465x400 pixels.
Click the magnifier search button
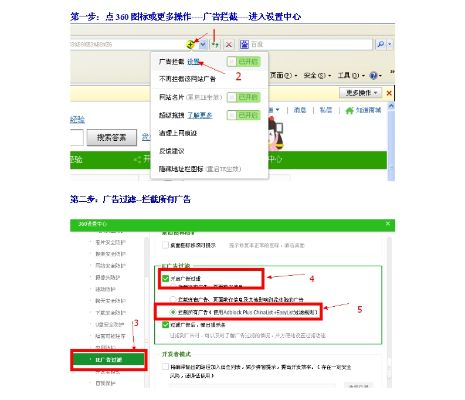point(380,44)
